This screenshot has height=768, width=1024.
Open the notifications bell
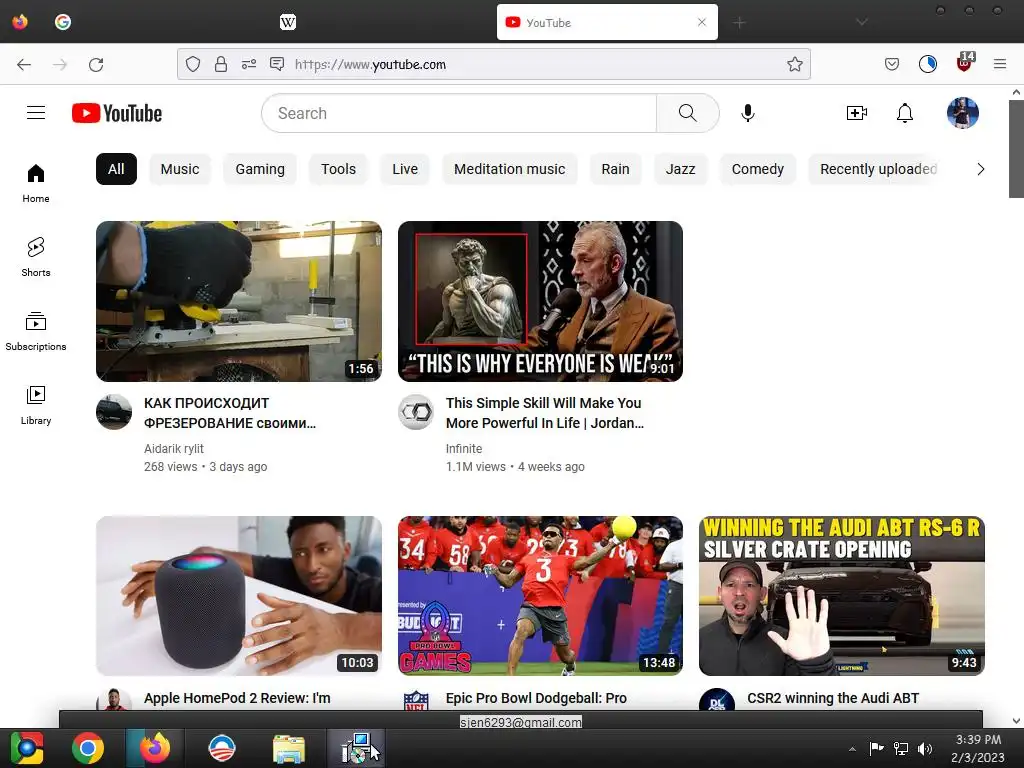[x=904, y=113]
